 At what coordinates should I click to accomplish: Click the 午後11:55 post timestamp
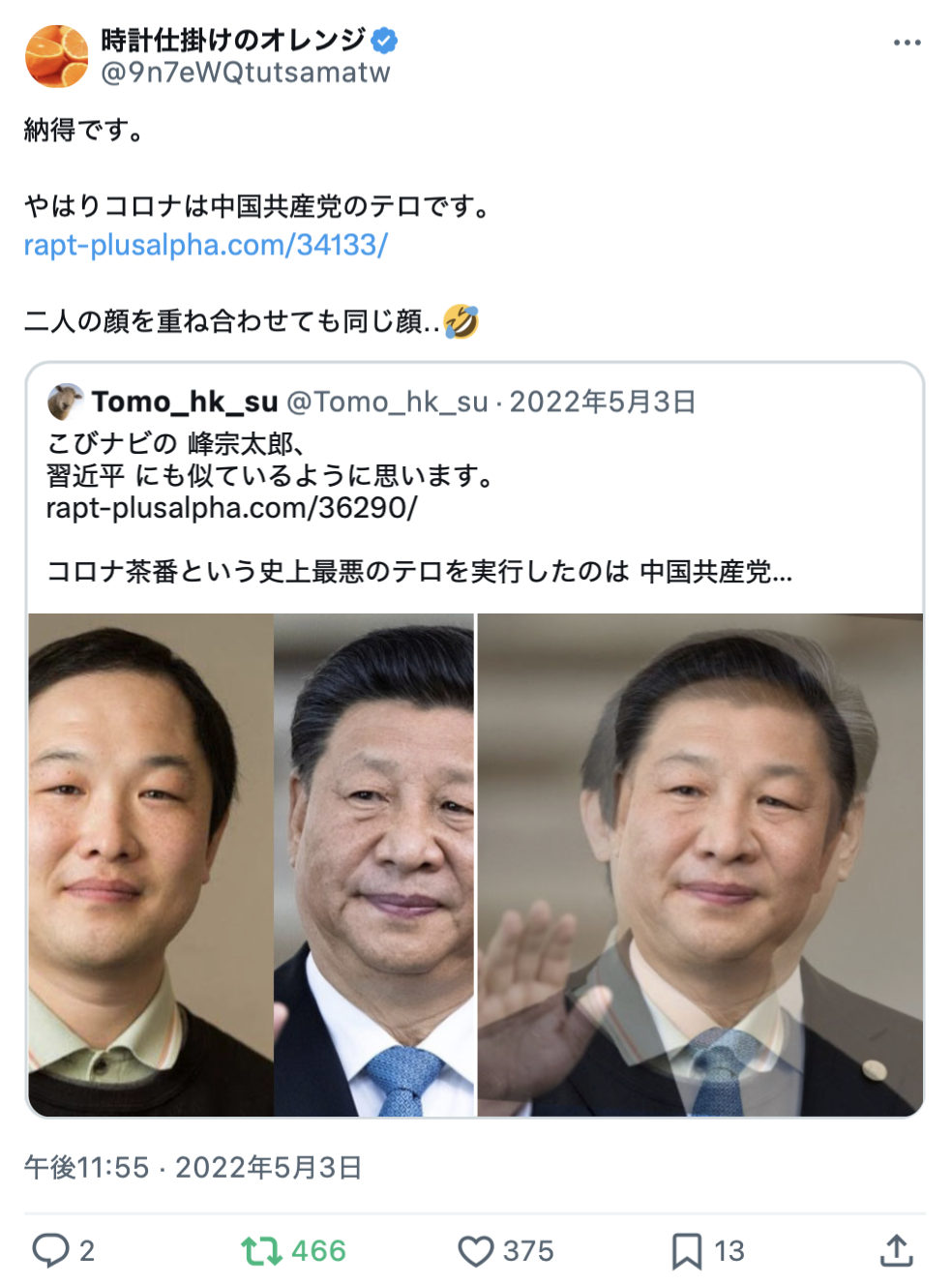[87, 1168]
